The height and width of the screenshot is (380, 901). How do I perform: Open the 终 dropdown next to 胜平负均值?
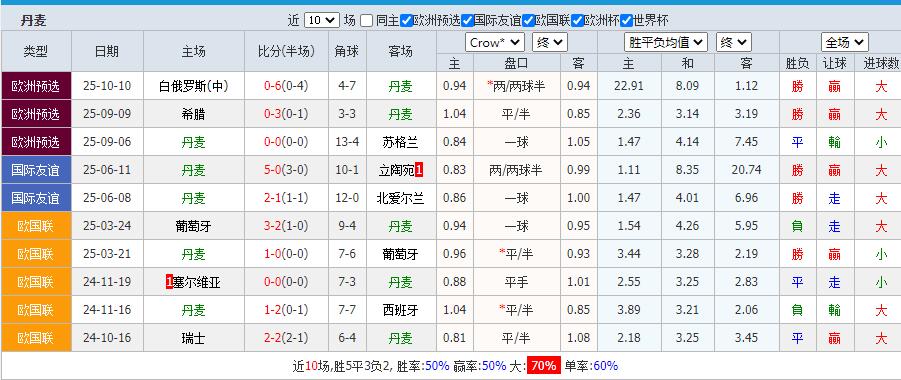pyautogui.click(x=734, y=42)
